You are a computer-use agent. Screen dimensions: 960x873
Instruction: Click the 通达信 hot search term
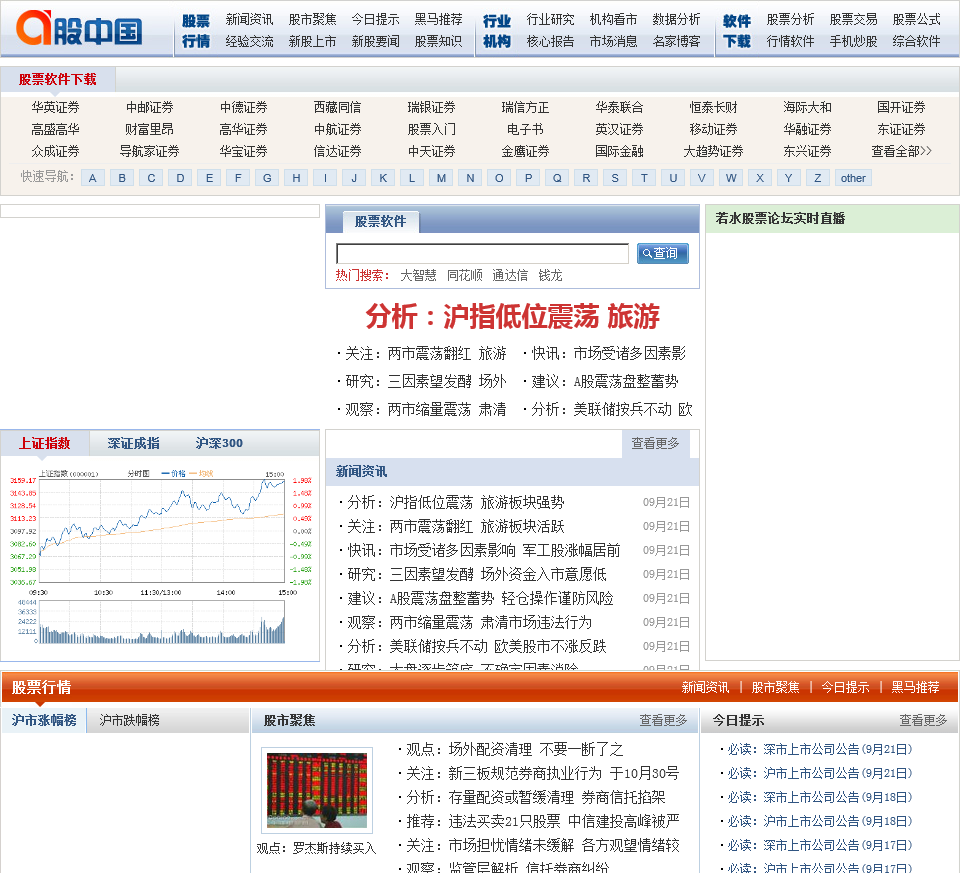point(510,275)
